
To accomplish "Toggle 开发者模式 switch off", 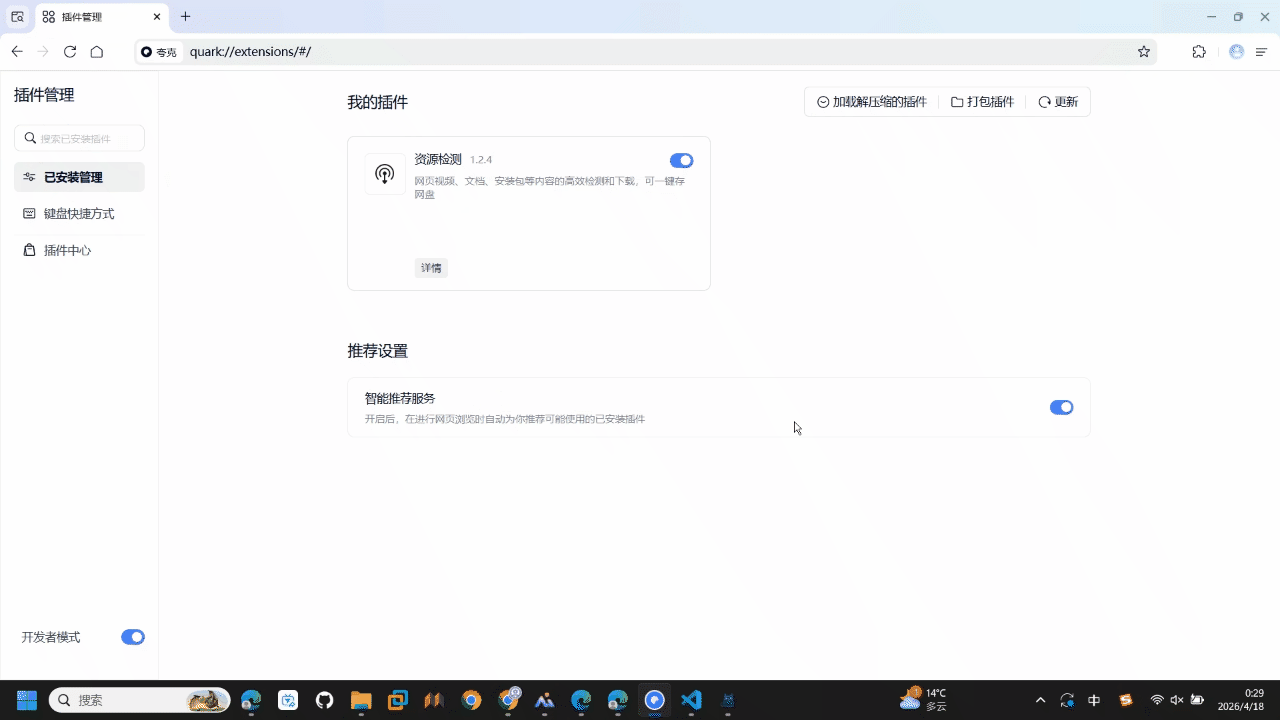I will coord(133,637).
